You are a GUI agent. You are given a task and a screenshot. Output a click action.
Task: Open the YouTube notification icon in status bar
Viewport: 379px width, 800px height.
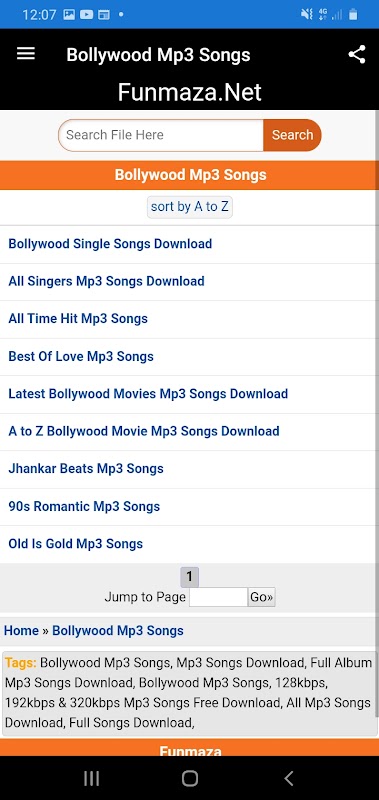tap(87, 14)
